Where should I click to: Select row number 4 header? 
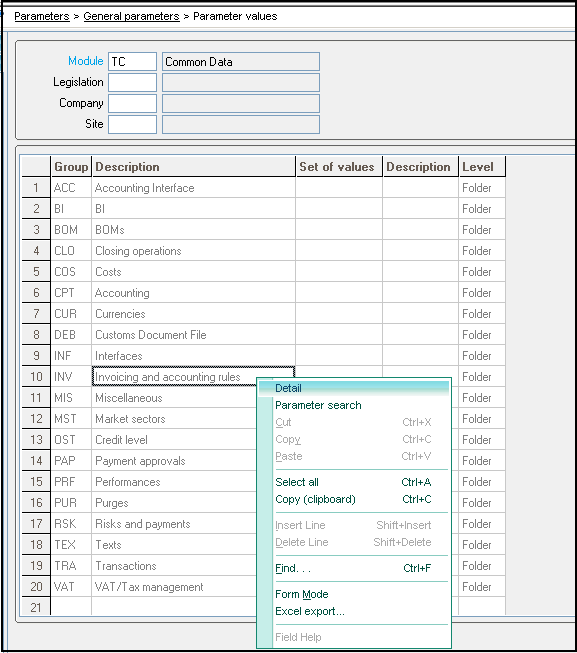click(x=36, y=251)
